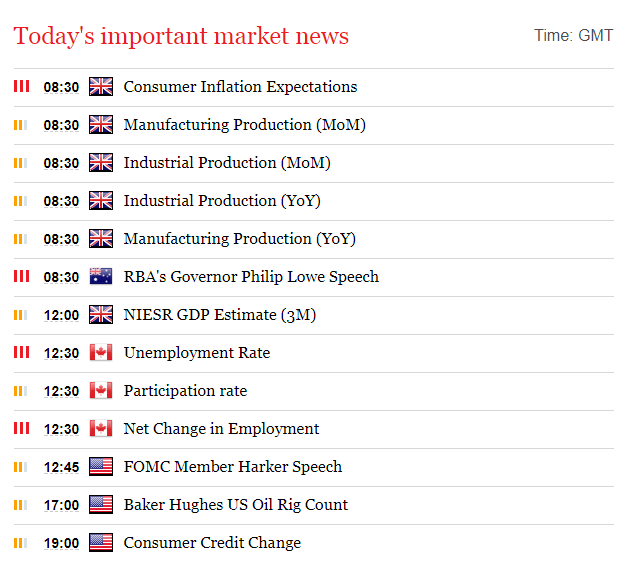Click the US flag beside FOMC Member Harker Speech
This screenshot has height=568, width=634.
(101, 467)
